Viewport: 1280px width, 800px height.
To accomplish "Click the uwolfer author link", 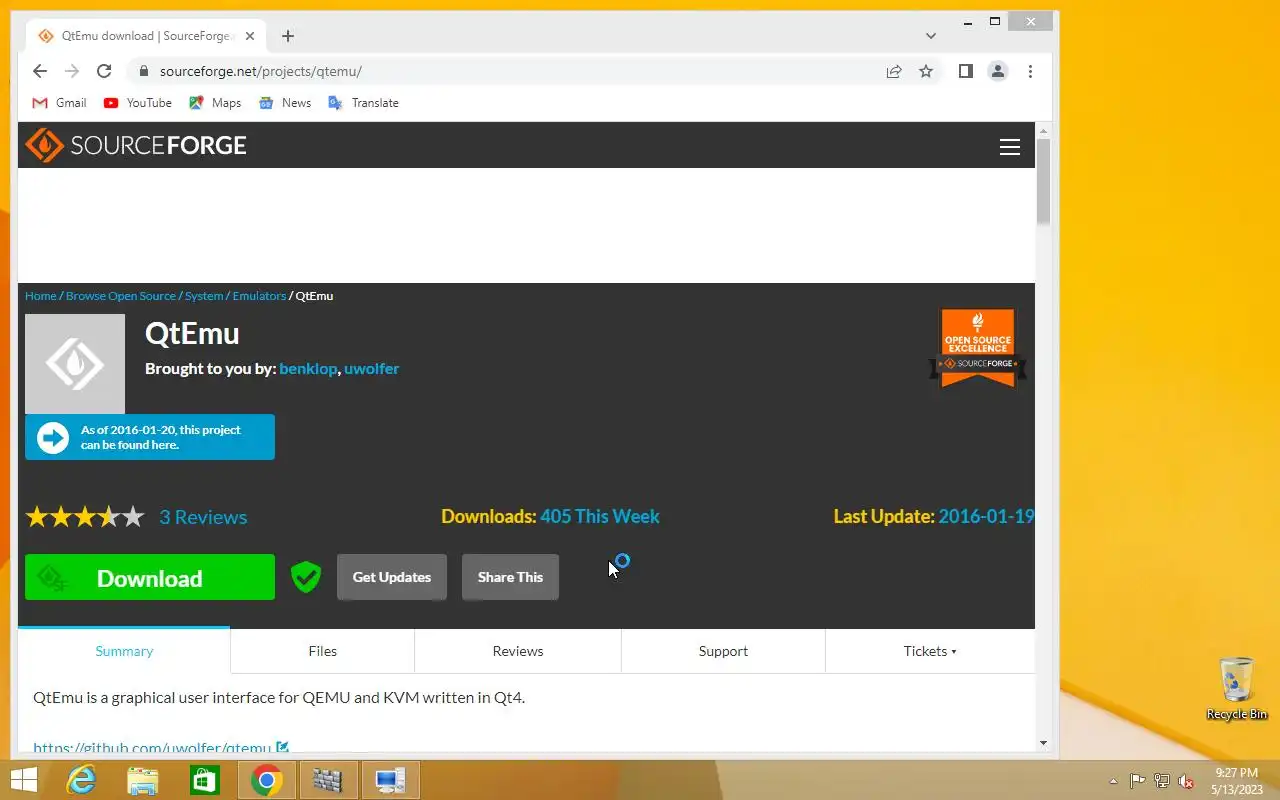I will (x=372, y=368).
